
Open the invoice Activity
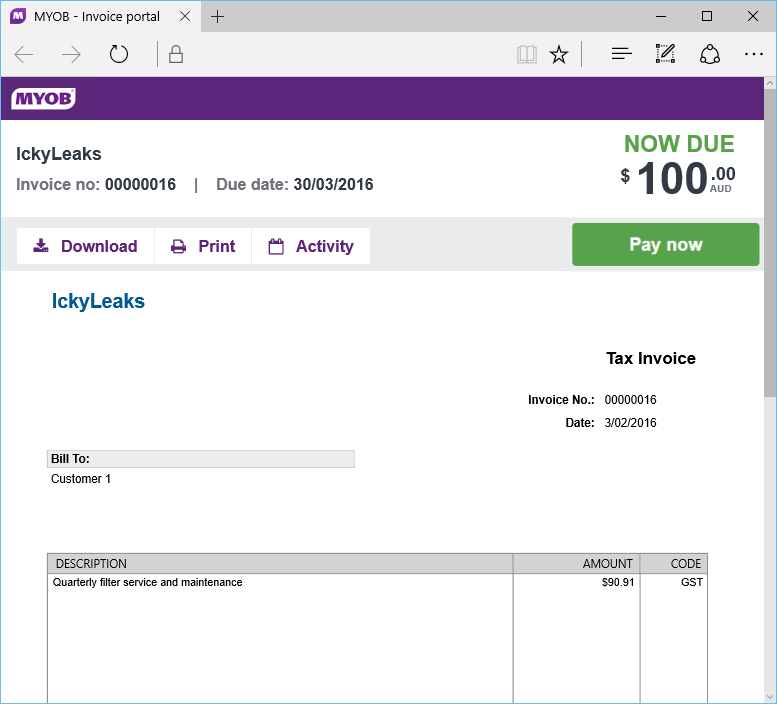tap(311, 246)
